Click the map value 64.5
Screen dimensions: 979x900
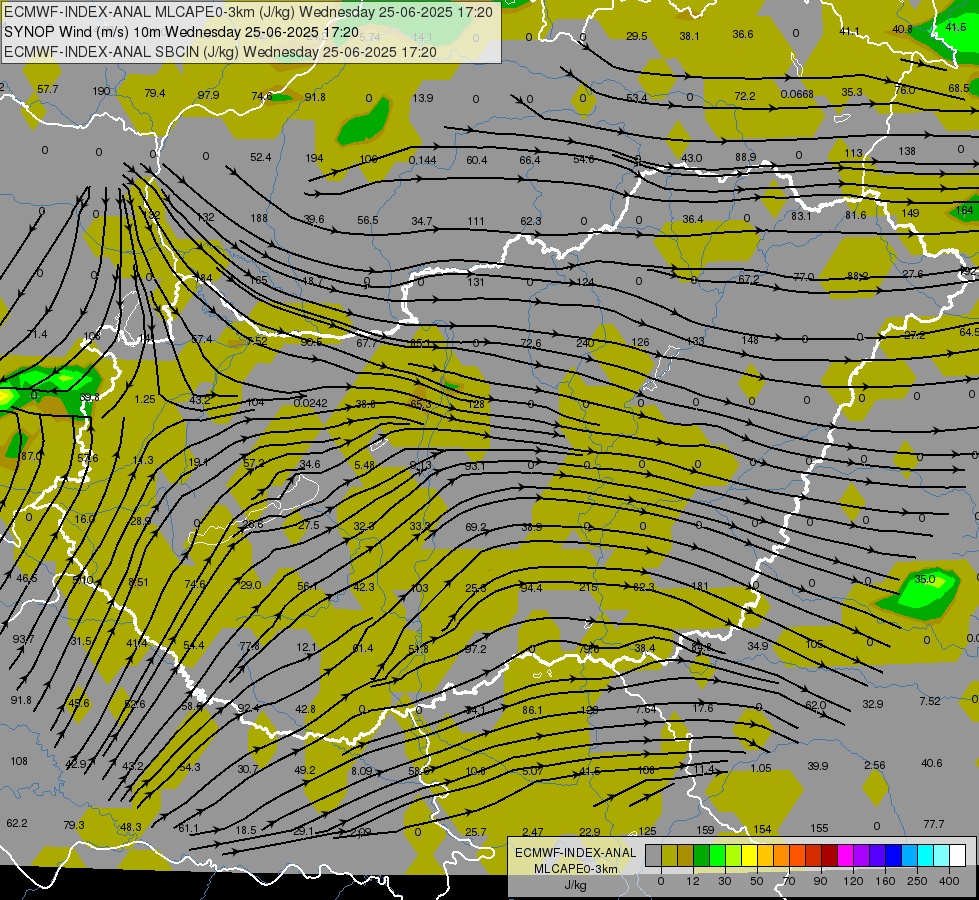coord(968,332)
